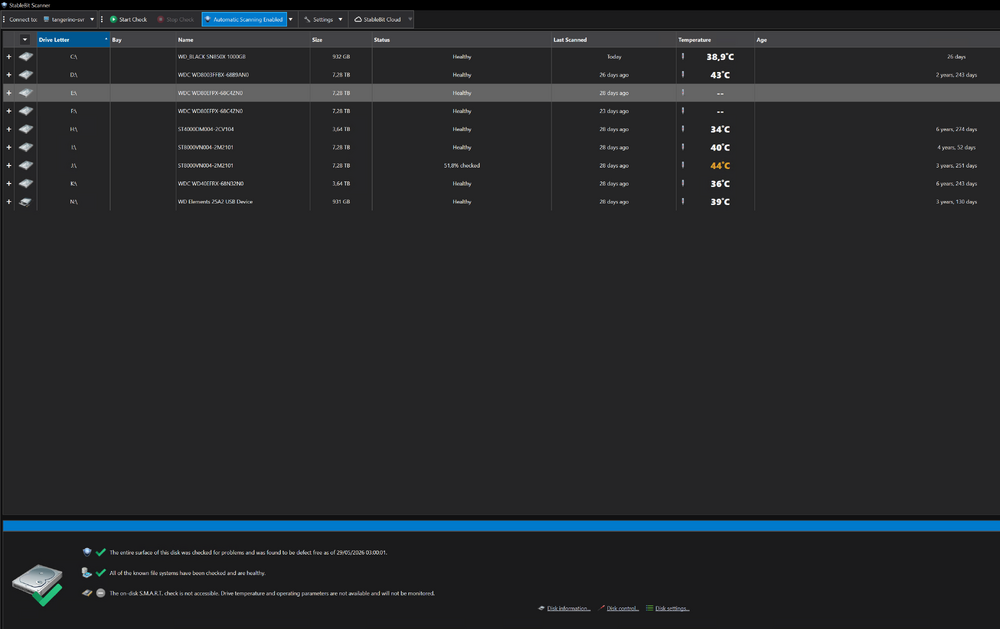Screen dimensions: 1000x629
Task: Toggle Automatic Scanning Enabled button
Action: tap(244, 20)
